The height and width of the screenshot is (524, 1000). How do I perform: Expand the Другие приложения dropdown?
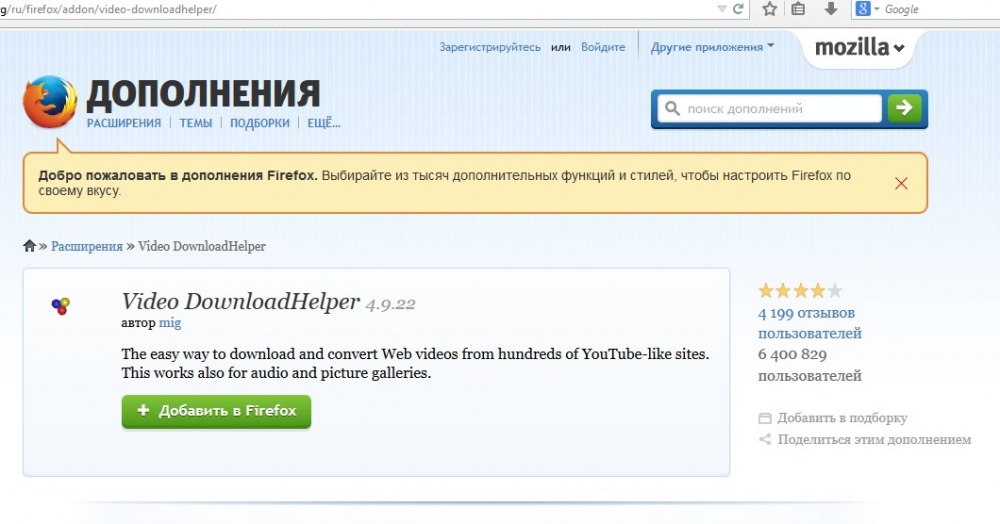click(712, 47)
